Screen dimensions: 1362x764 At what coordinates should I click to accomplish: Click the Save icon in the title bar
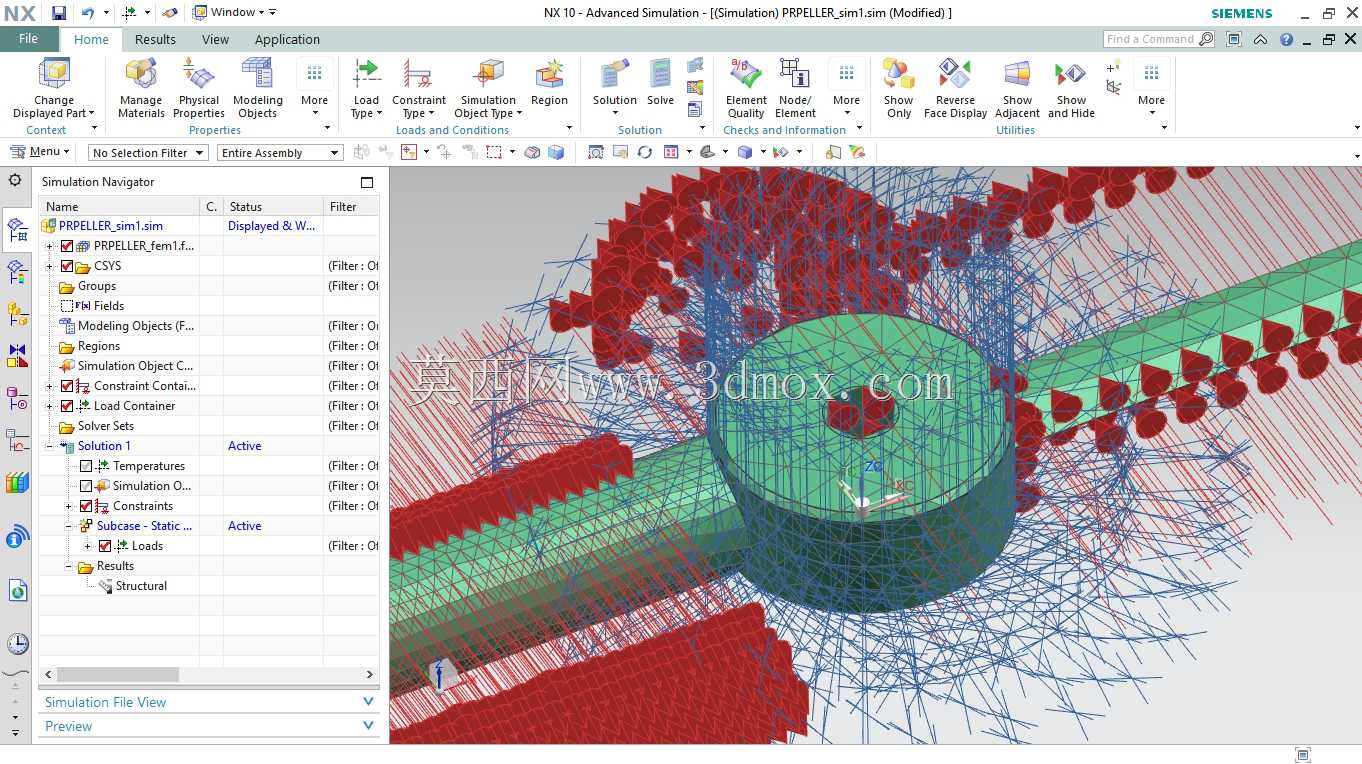pos(59,13)
